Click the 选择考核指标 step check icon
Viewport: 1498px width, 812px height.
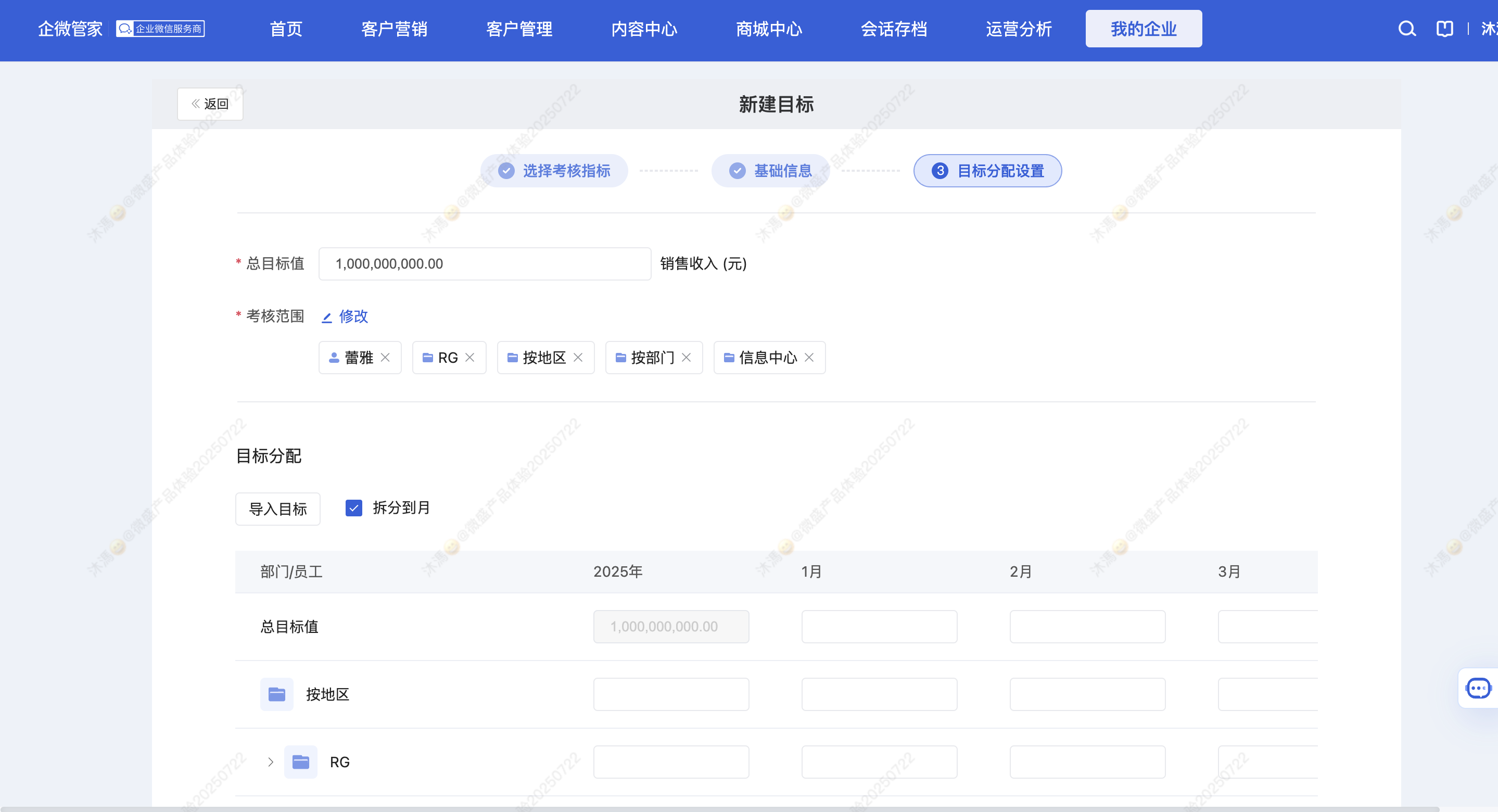506,171
